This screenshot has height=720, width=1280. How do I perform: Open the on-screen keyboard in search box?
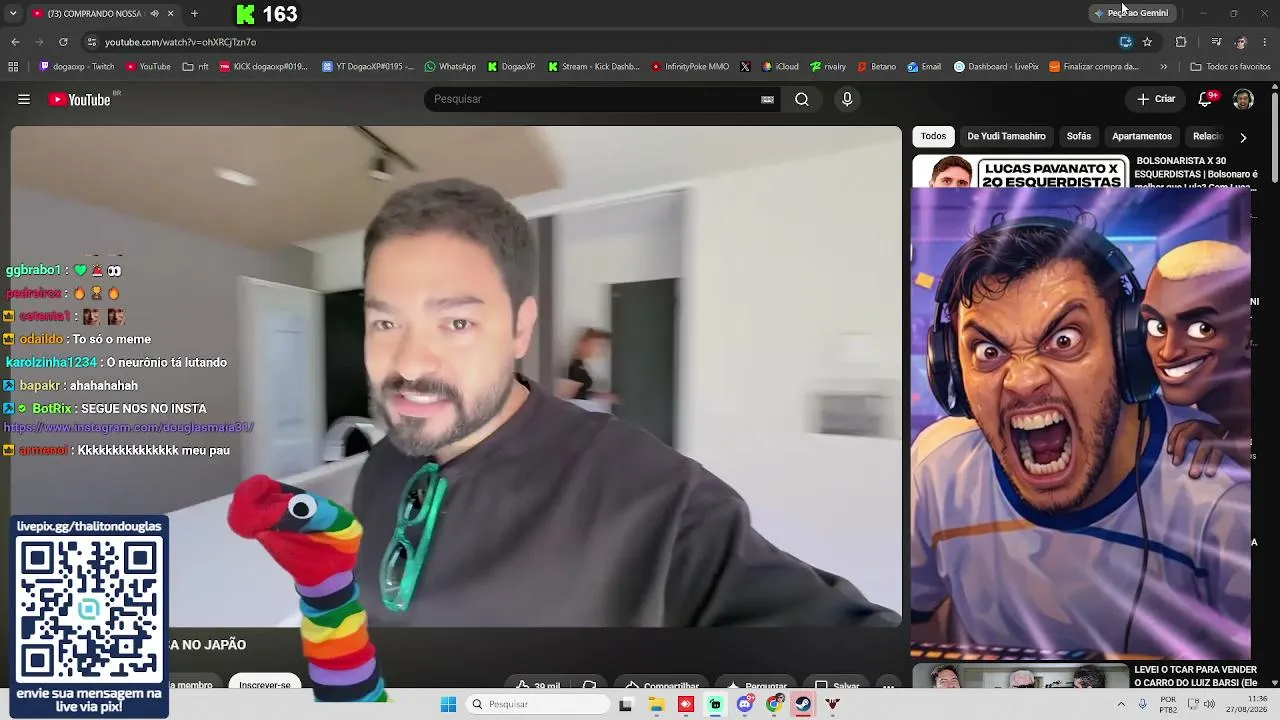point(767,99)
